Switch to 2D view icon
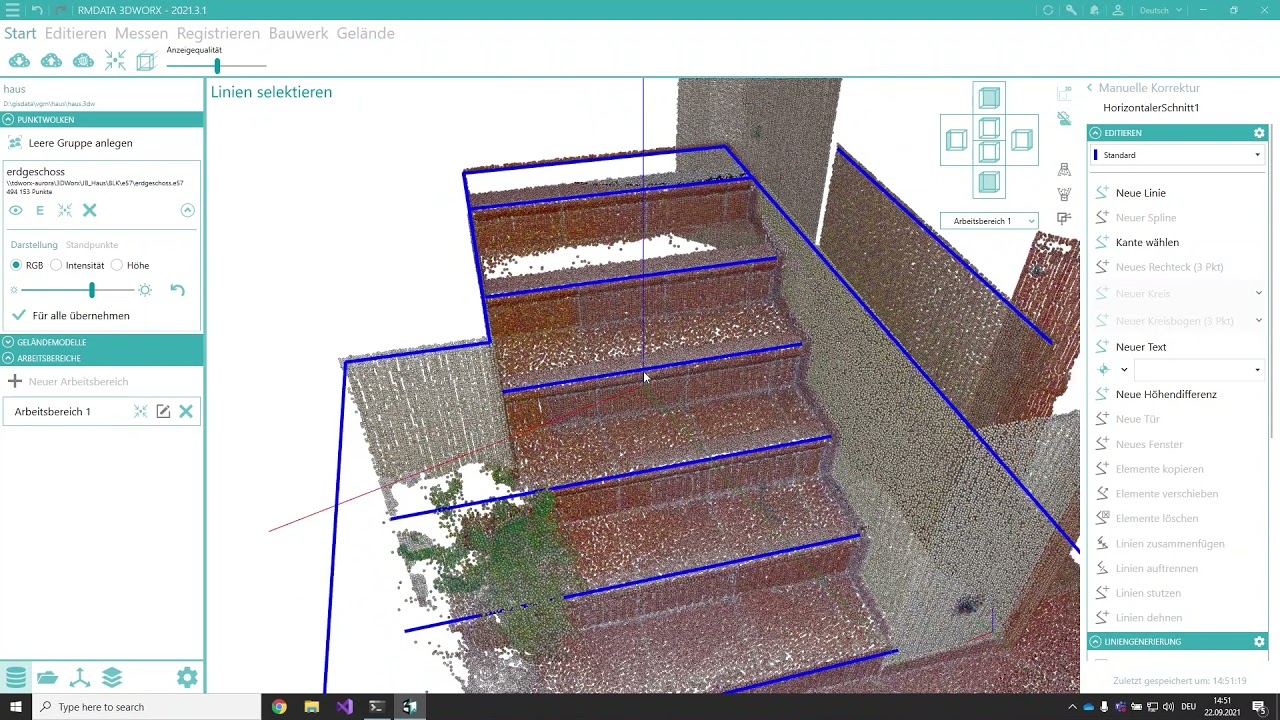 tap(1064, 94)
